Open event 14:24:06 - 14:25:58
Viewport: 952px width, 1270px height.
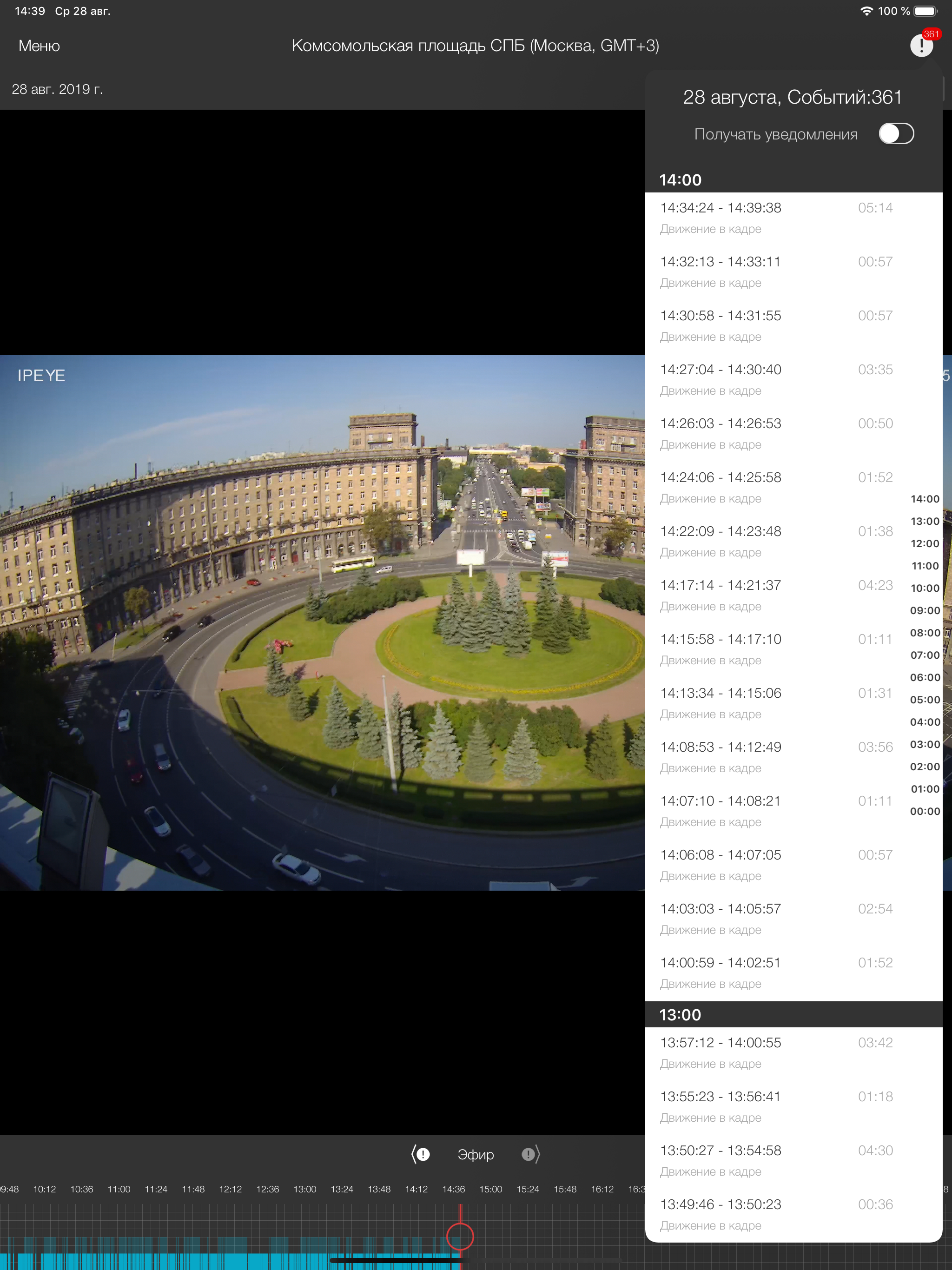click(793, 488)
